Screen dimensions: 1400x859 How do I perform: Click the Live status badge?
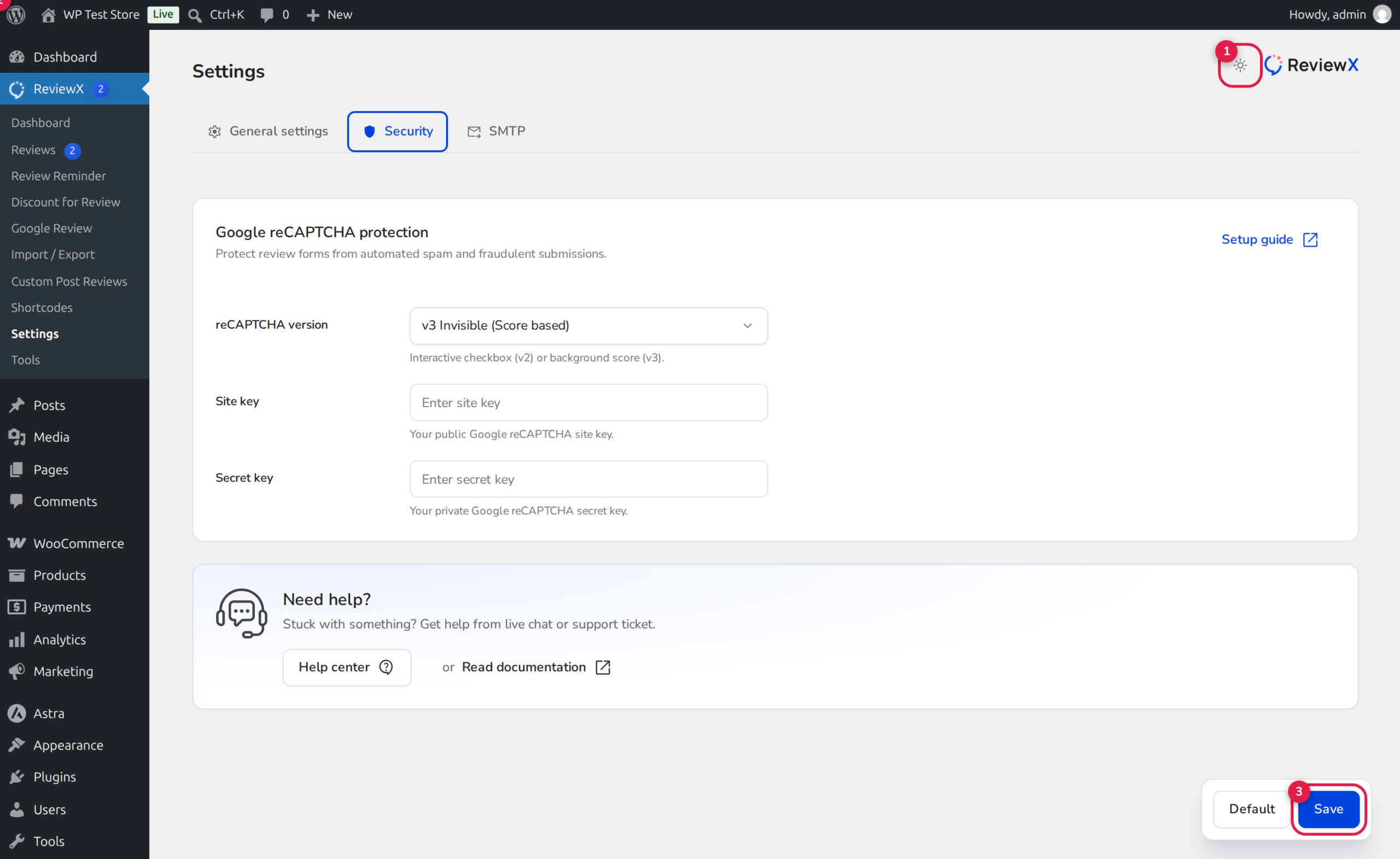[x=163, y=14]
